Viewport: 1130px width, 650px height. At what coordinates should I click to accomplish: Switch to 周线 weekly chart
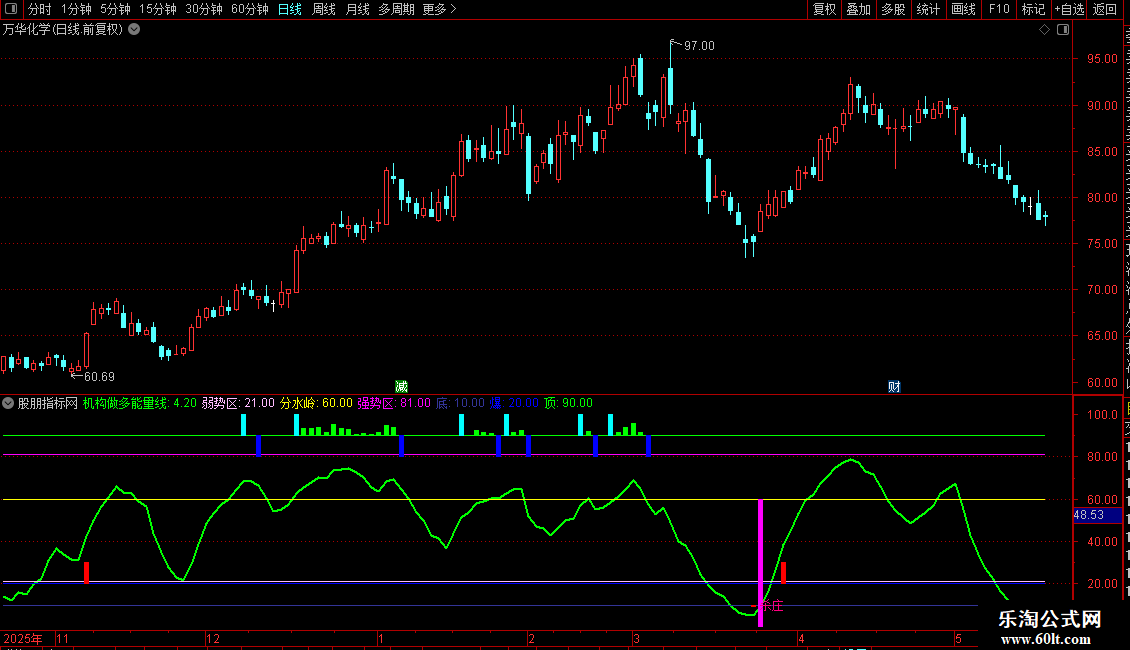324,9
